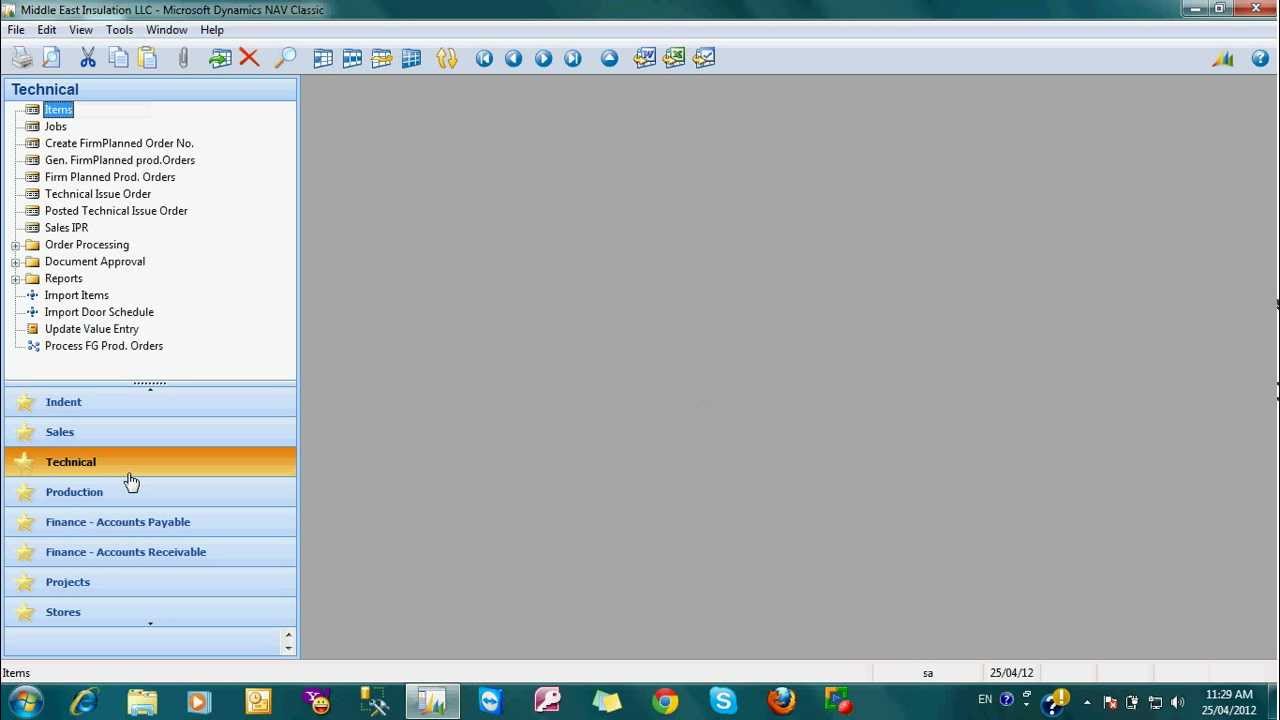Select the Technical menu button
The image size is (1280, 720).
point(150,462)
